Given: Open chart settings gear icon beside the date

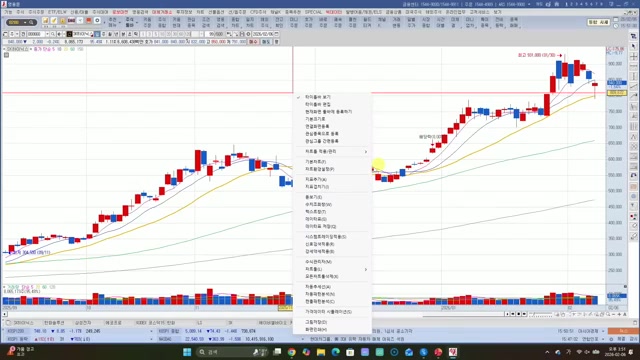Looking at the screenshot, I should pyautogui.click(x=248, y=34).
